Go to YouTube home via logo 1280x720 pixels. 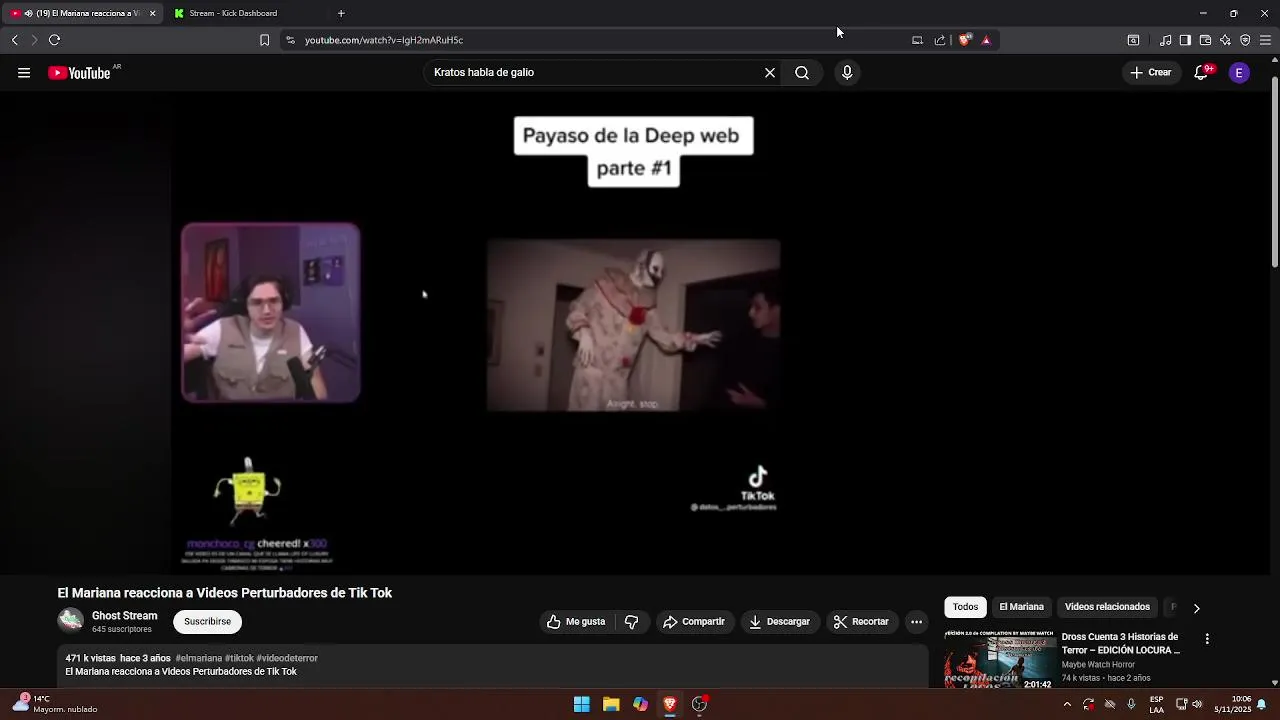80,73
